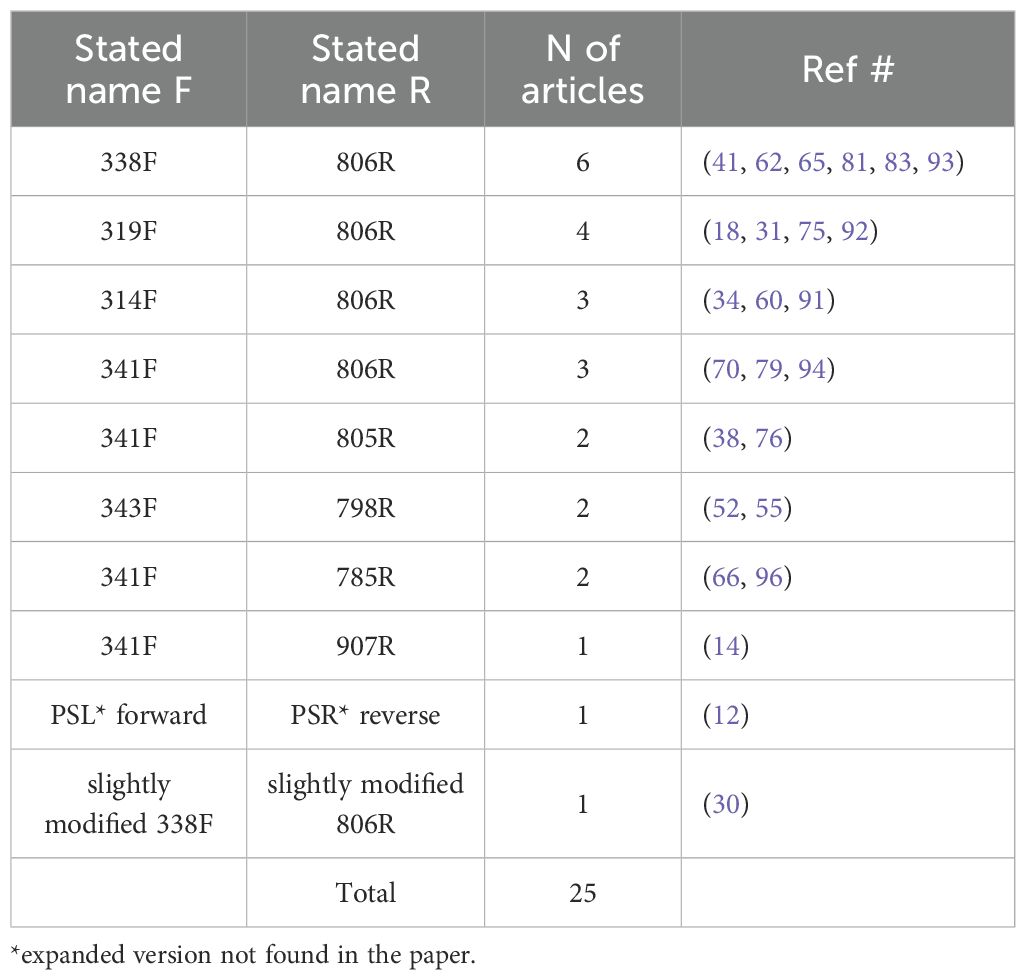The height and width of the screenshot is (980, 1026).
Task: Open reference 41 citation link
Action: pos(726,162)
